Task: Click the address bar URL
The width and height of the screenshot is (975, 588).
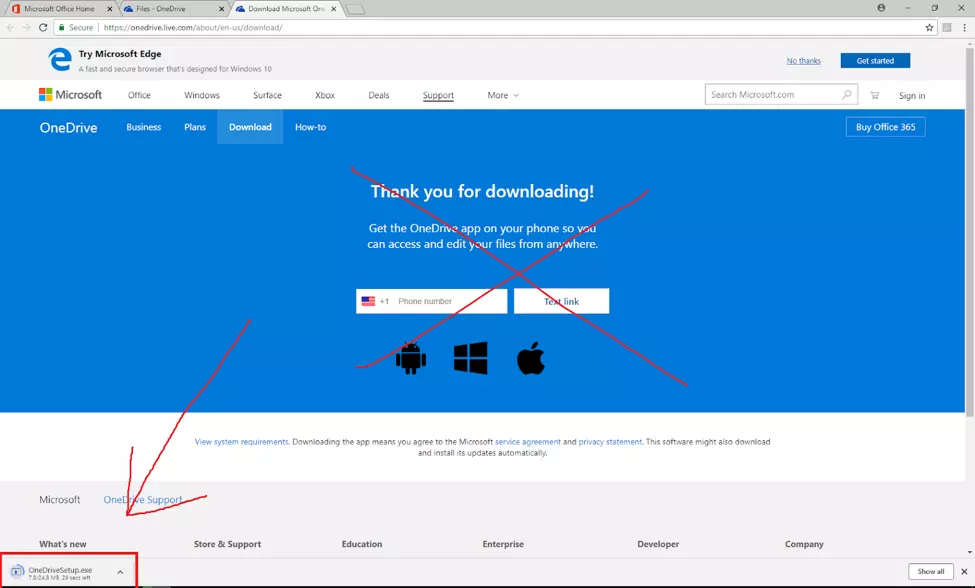Action: pos(193,27)
